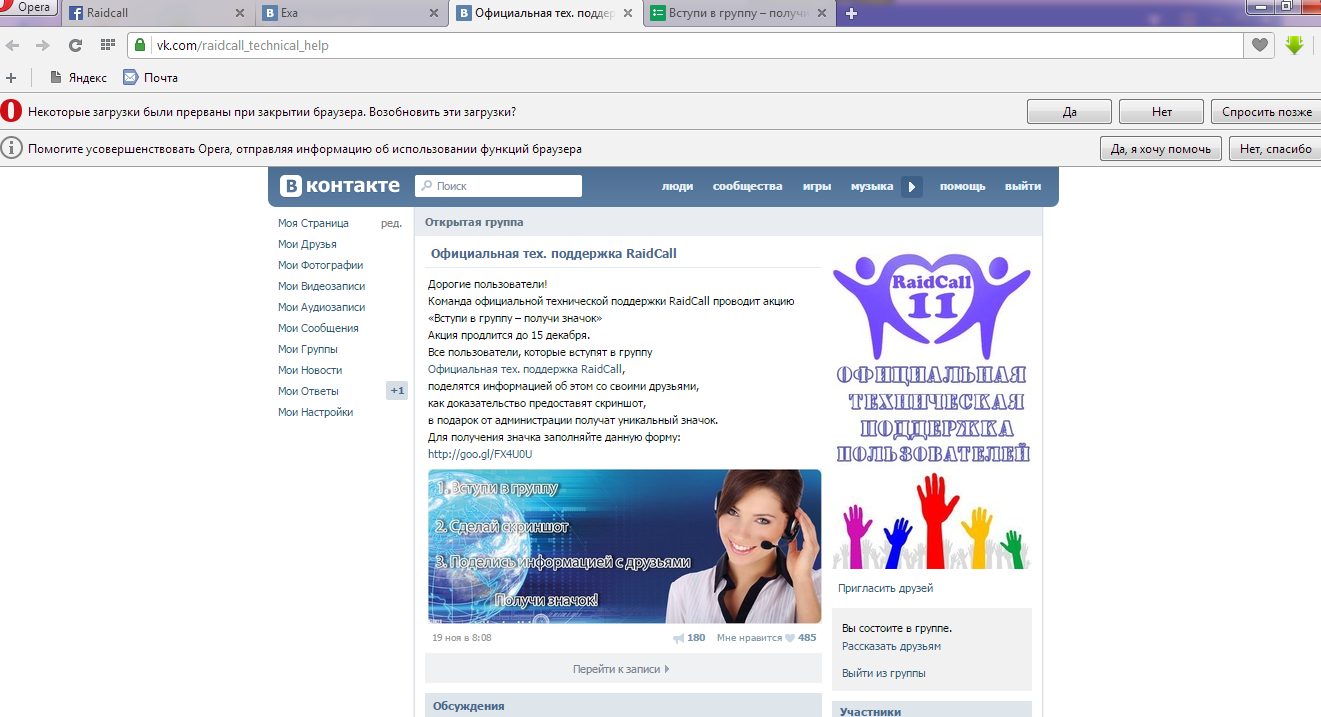Open музыка in VK header
The width and height of the screenshot is (1321, 717).
[872, 186]
